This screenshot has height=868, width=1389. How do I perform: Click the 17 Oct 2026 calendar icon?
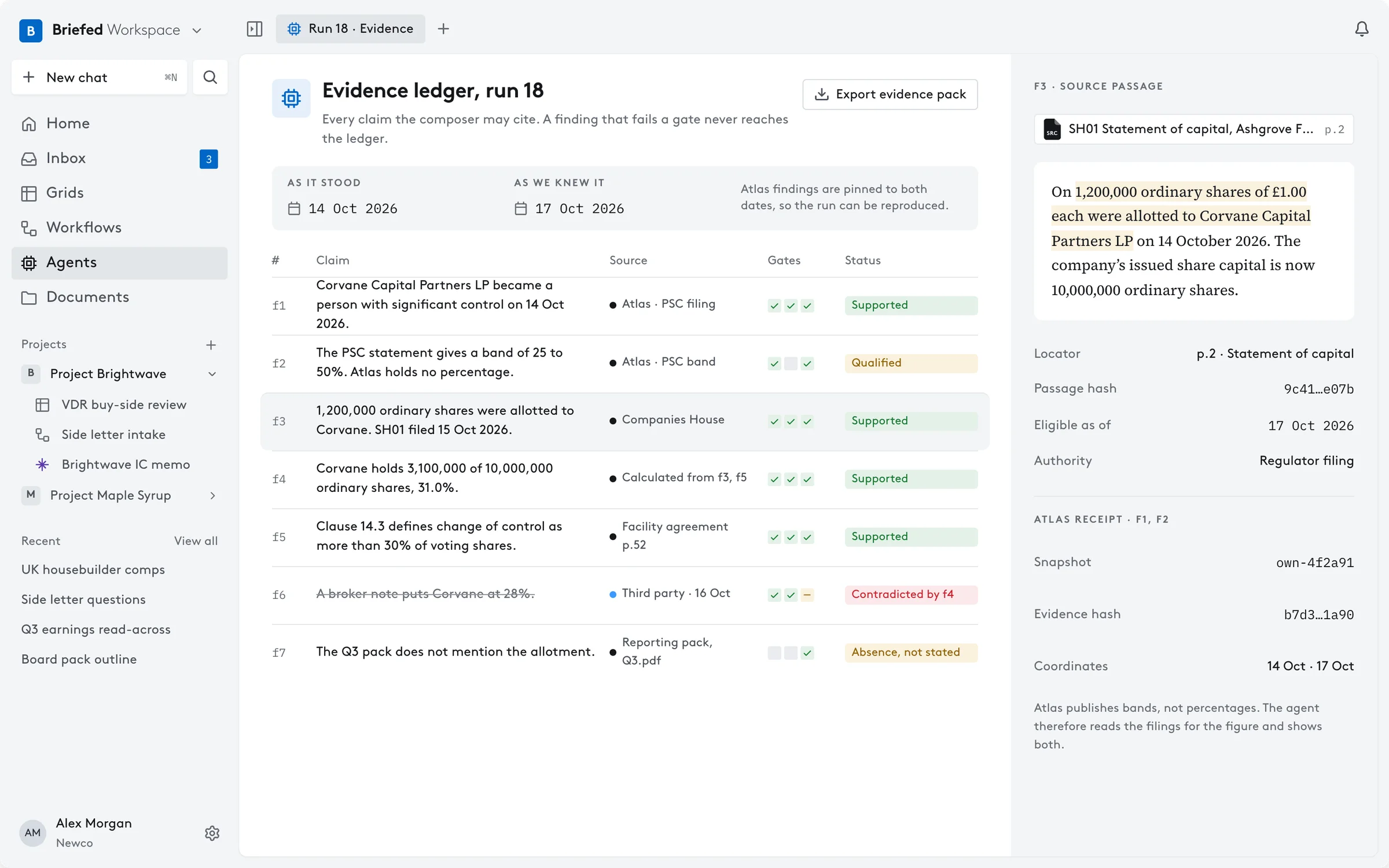521,208
